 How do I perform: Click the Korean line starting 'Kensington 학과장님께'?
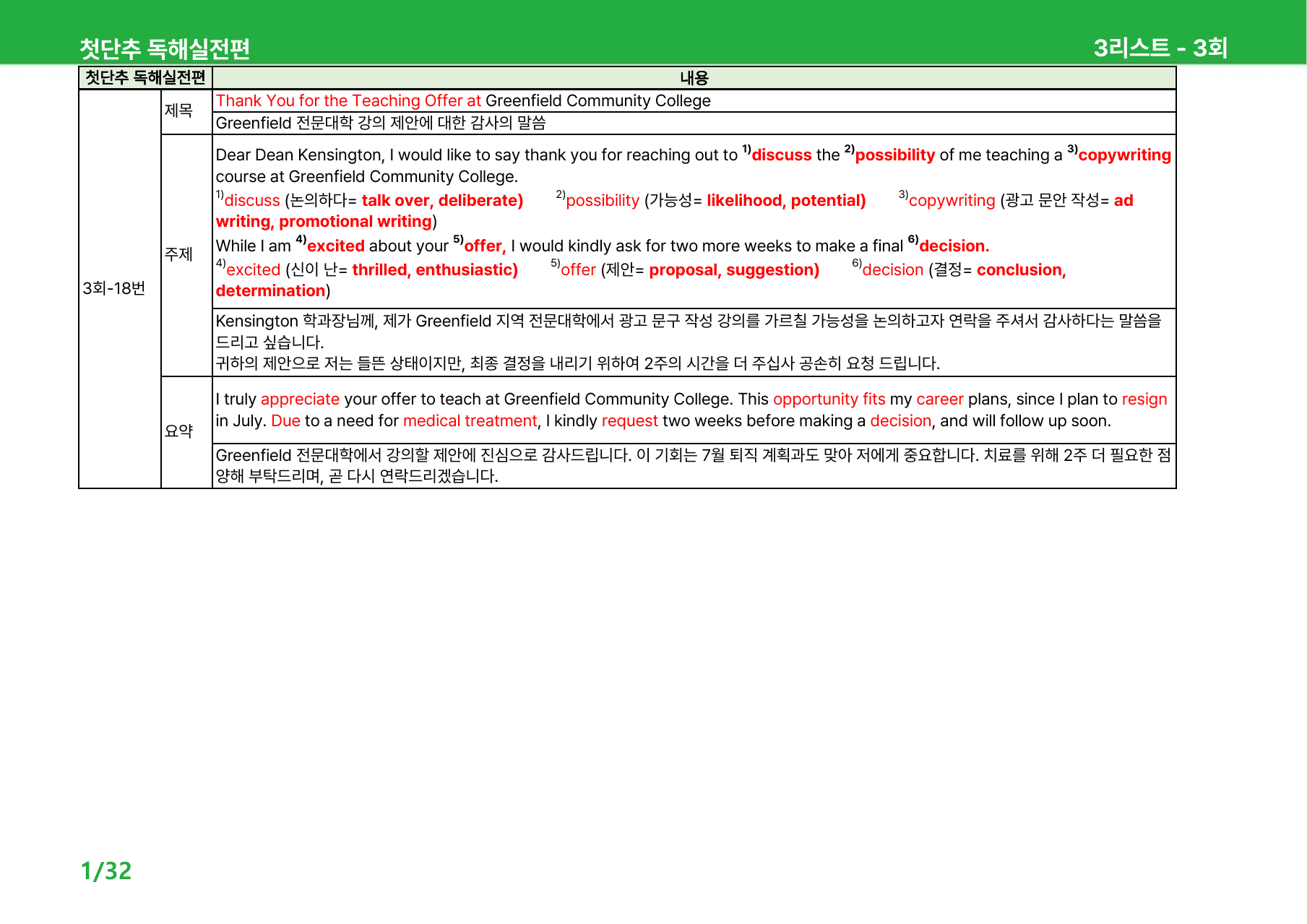tap(689, 331)
